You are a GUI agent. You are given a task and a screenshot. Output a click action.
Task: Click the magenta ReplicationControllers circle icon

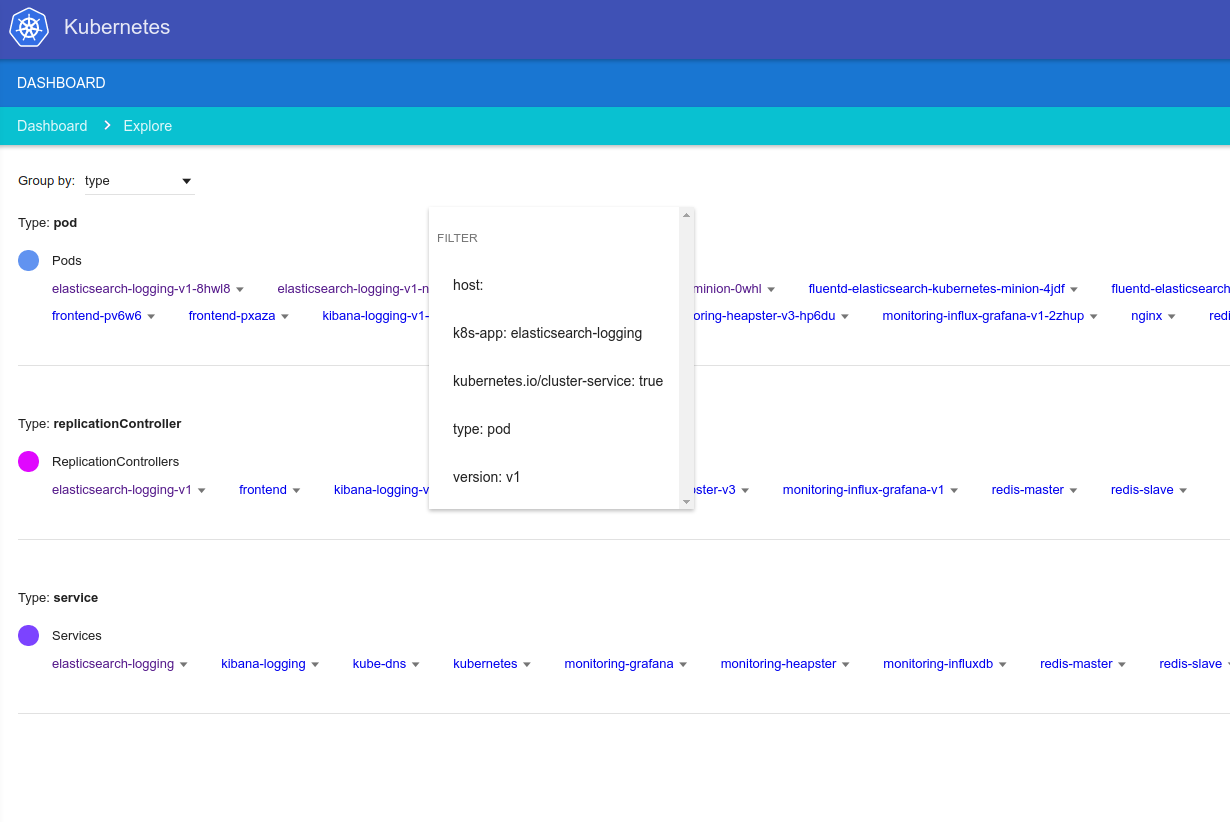29,461
